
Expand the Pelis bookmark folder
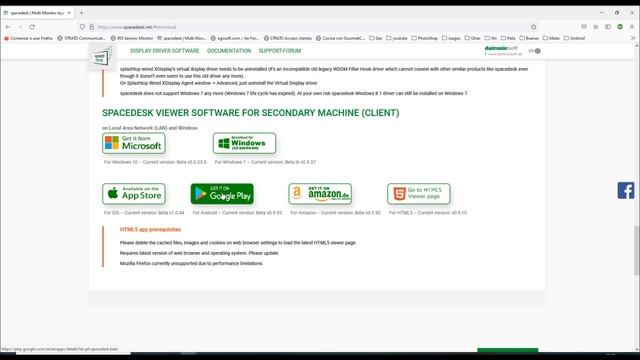[508, 38]
